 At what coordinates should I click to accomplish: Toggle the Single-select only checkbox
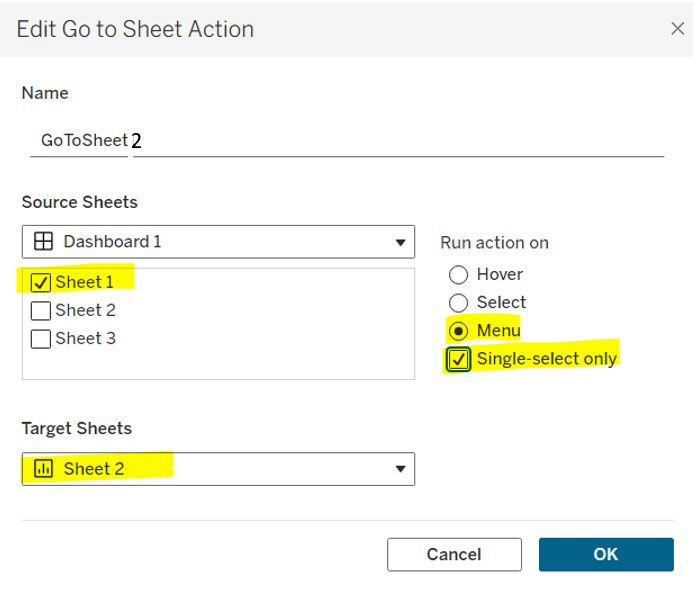click(x=459, y=359)
